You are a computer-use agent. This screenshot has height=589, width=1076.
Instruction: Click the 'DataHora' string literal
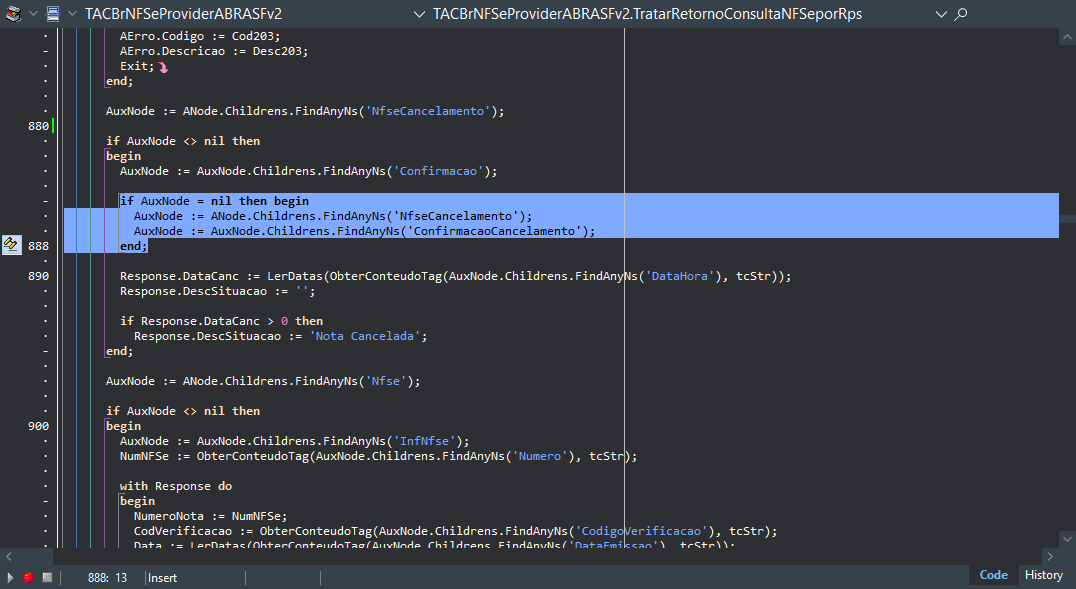coord(679,276)
